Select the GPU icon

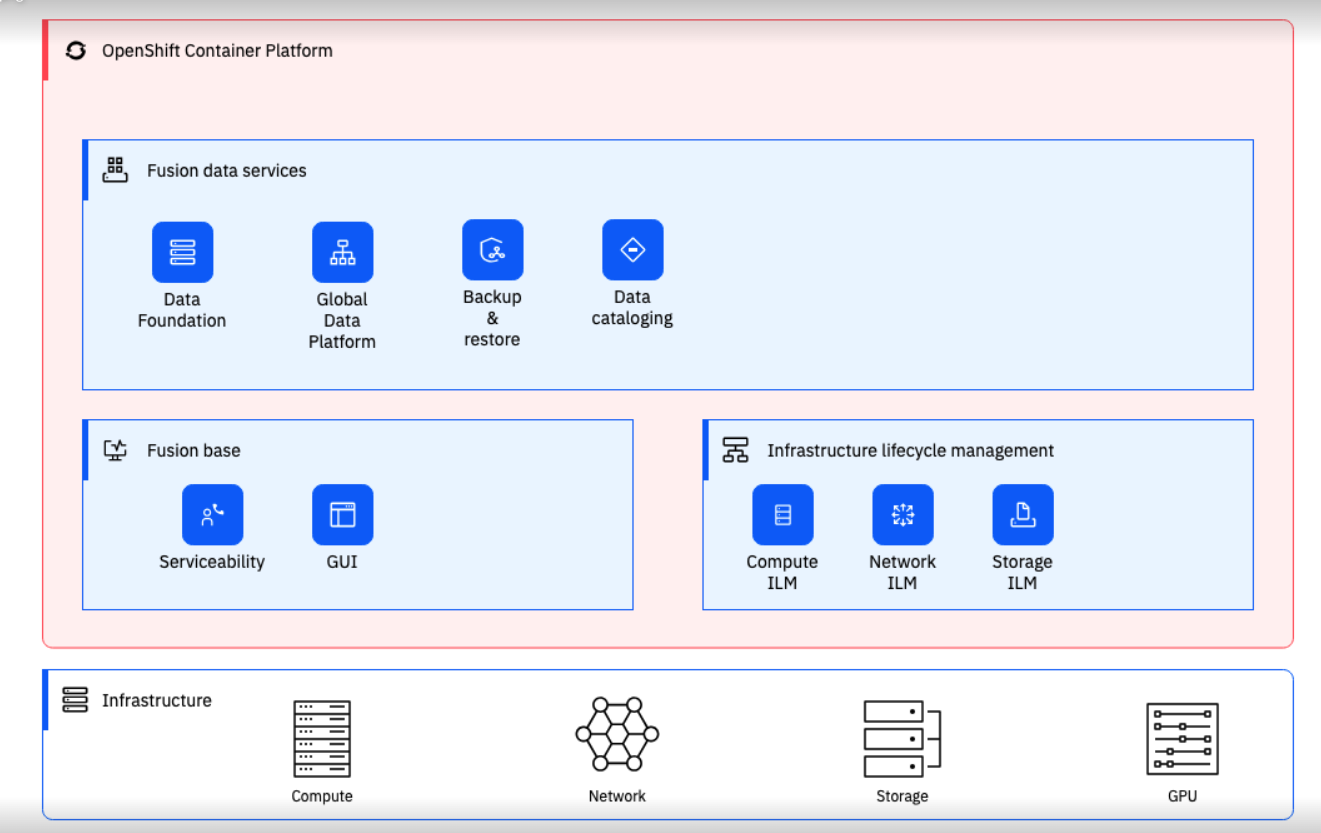click(1182, 739)
